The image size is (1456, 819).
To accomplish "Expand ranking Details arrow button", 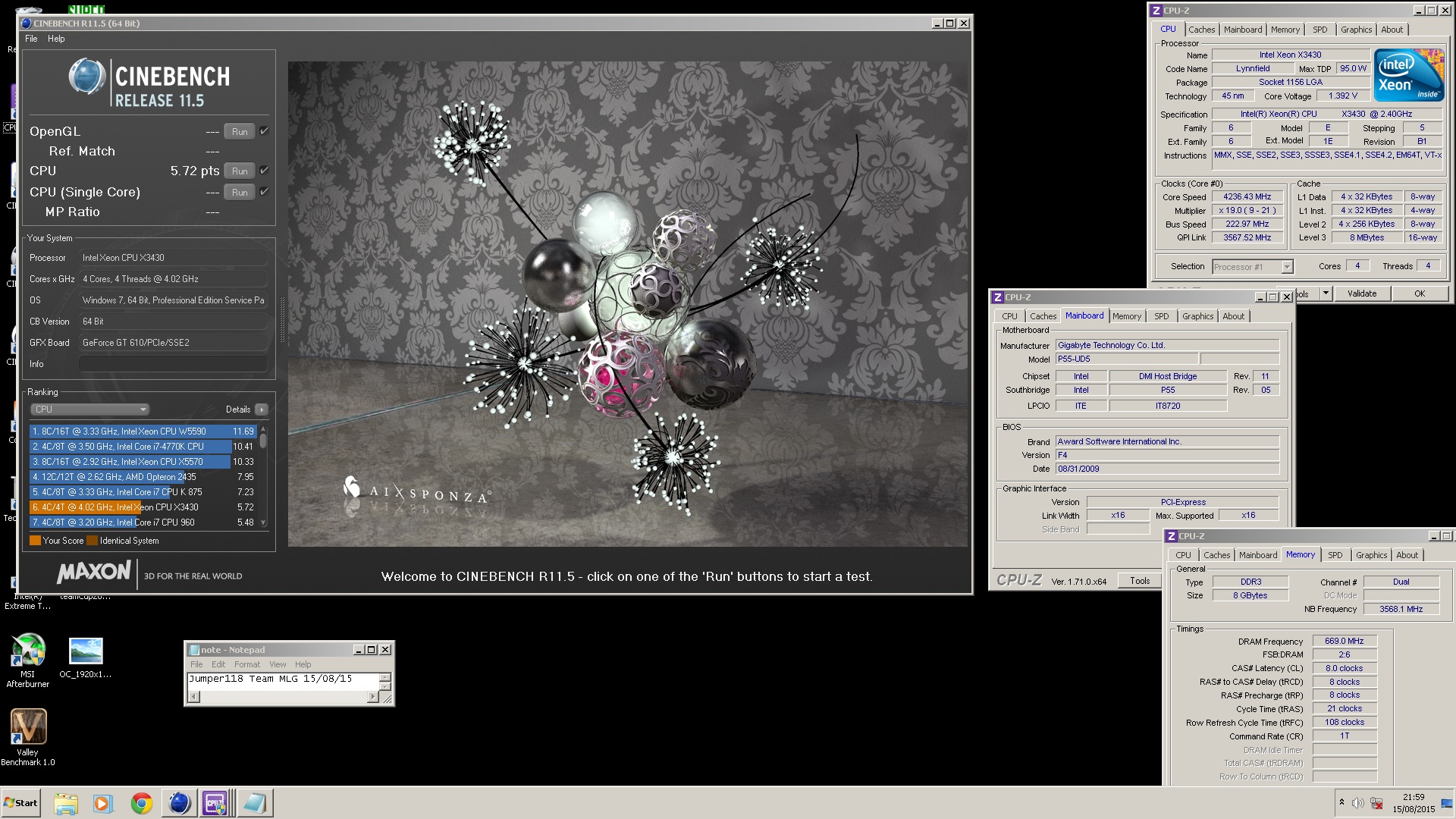I will (262, 409).
